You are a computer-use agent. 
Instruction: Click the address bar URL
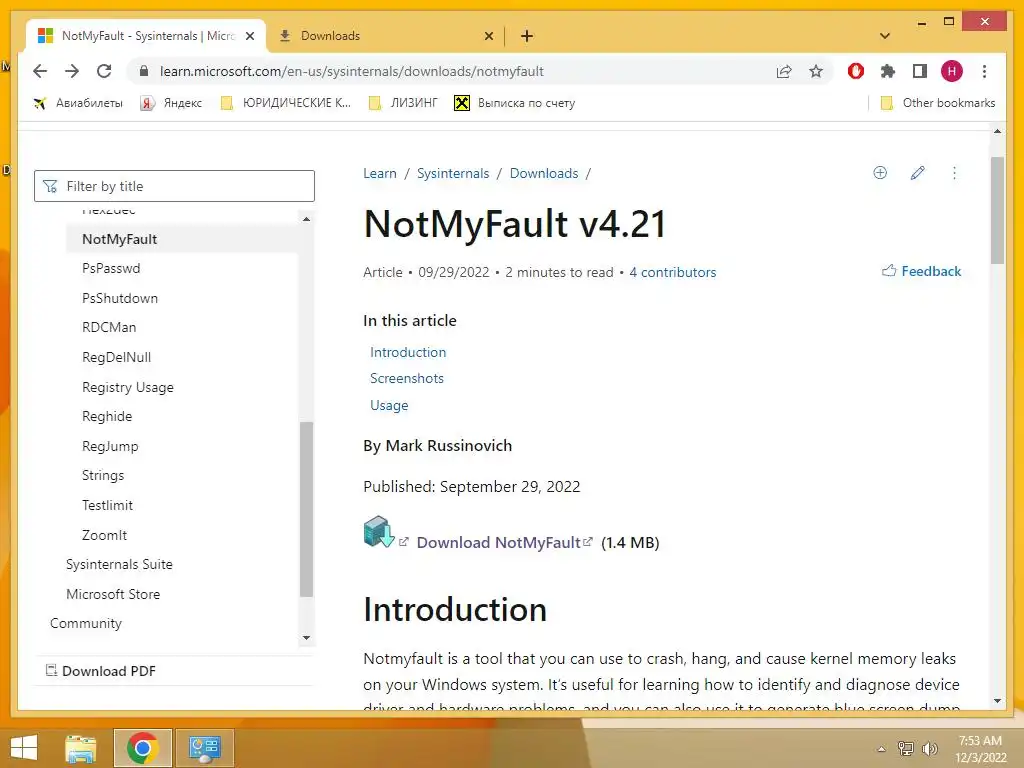coord(351,71)
